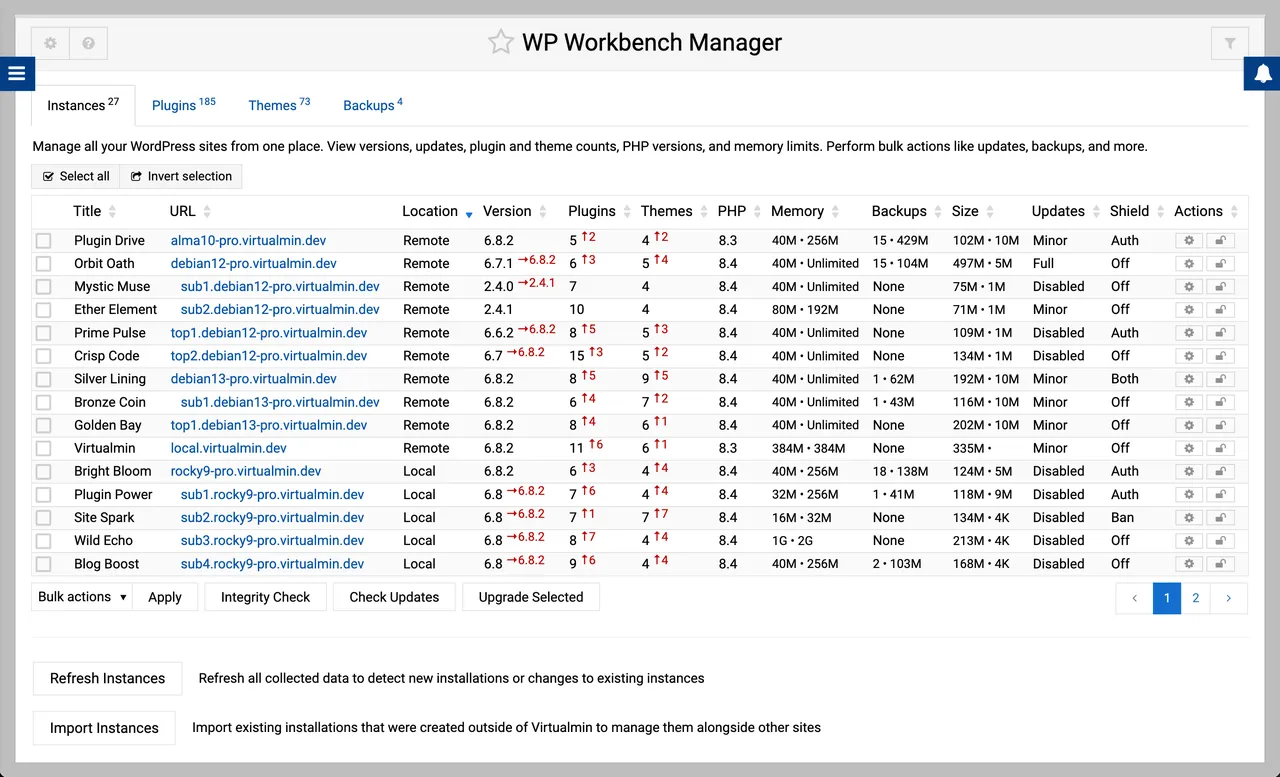This screenshot has width=1280, height=777.
Task: Favorite the page with the star icon
Action: pyautogui.click(x=500, y=43)
